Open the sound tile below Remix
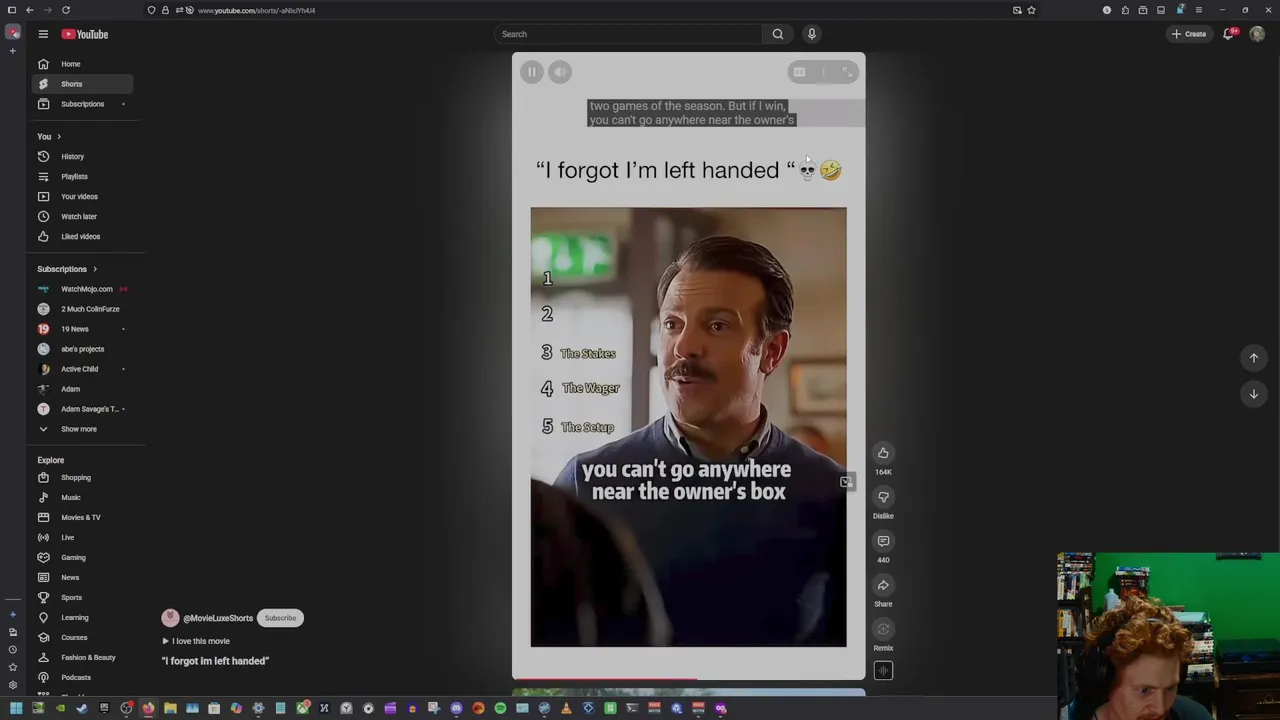Screen dimensions: 1280x720 coord(883,671)
